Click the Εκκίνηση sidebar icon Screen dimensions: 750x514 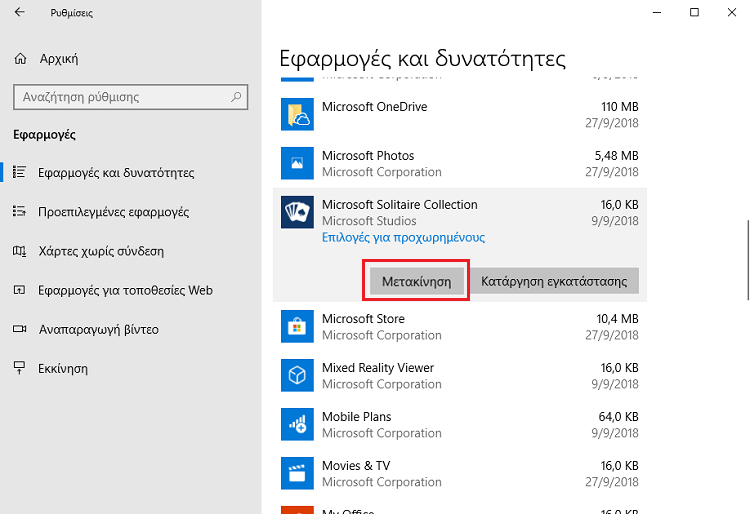19,368
